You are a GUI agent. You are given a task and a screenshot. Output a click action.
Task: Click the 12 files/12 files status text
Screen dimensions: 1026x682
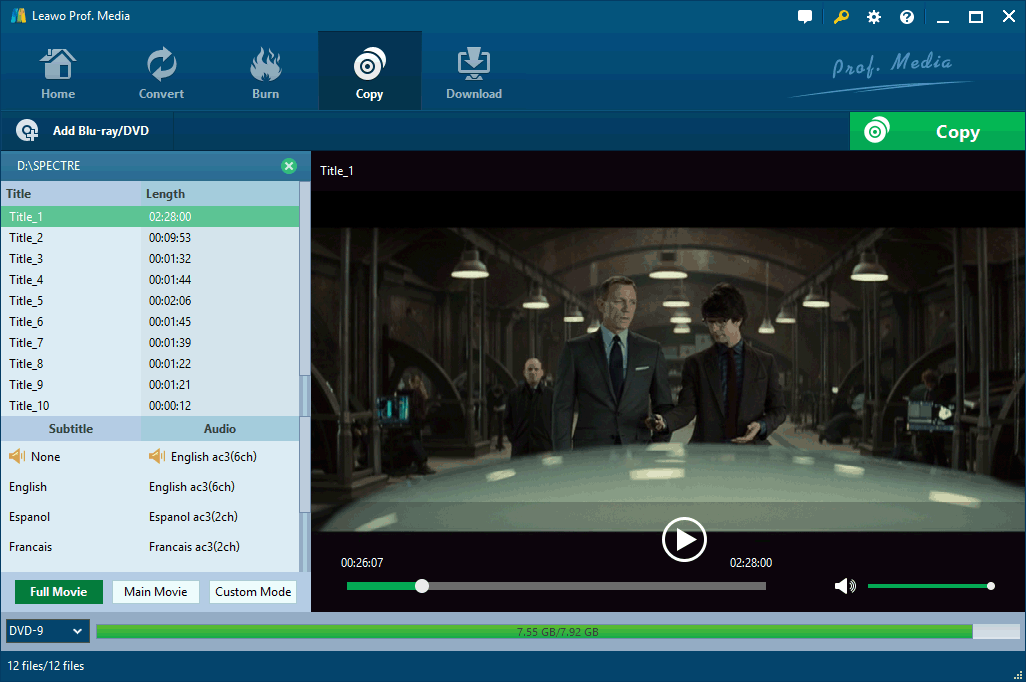(46, 666)
